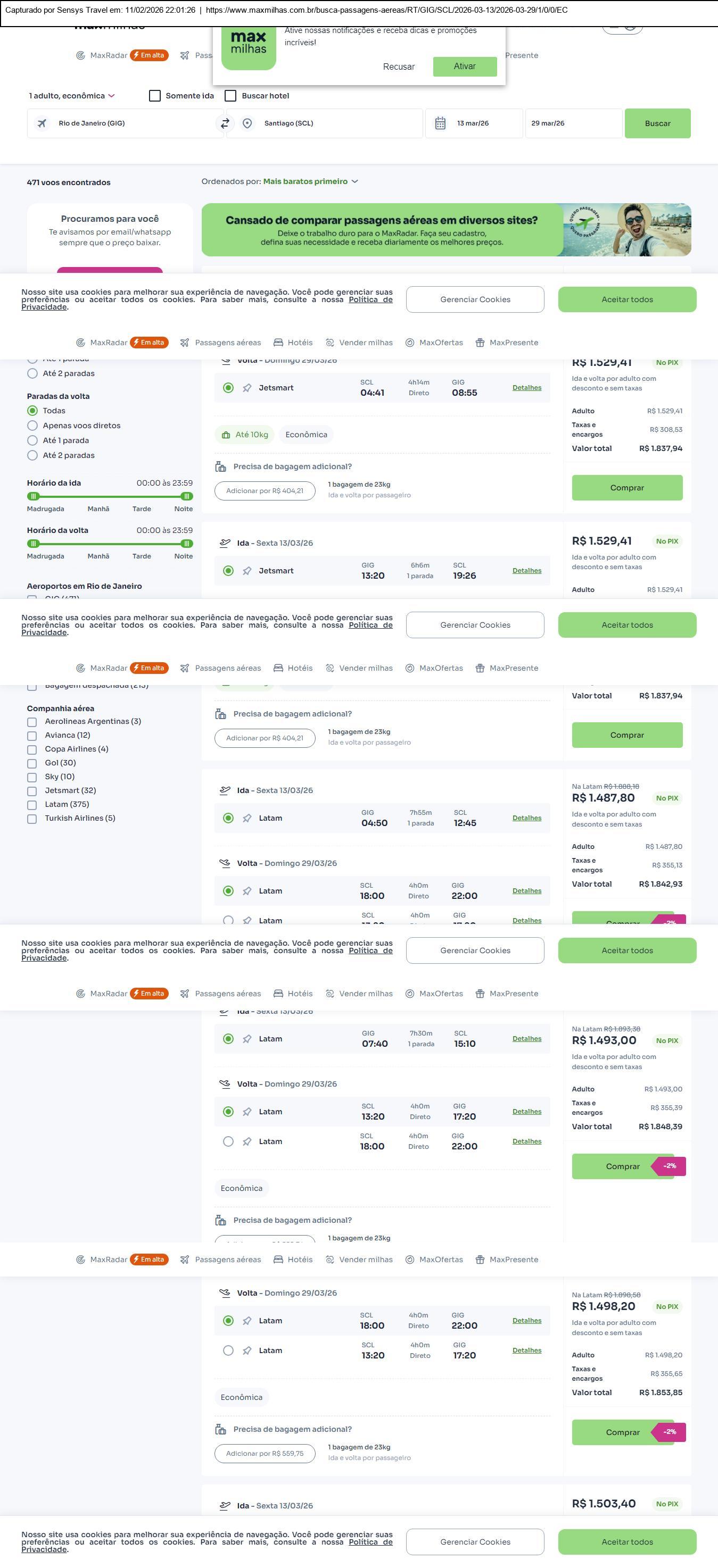Check the 'Somente ida' checkbox

click(155, 96)
